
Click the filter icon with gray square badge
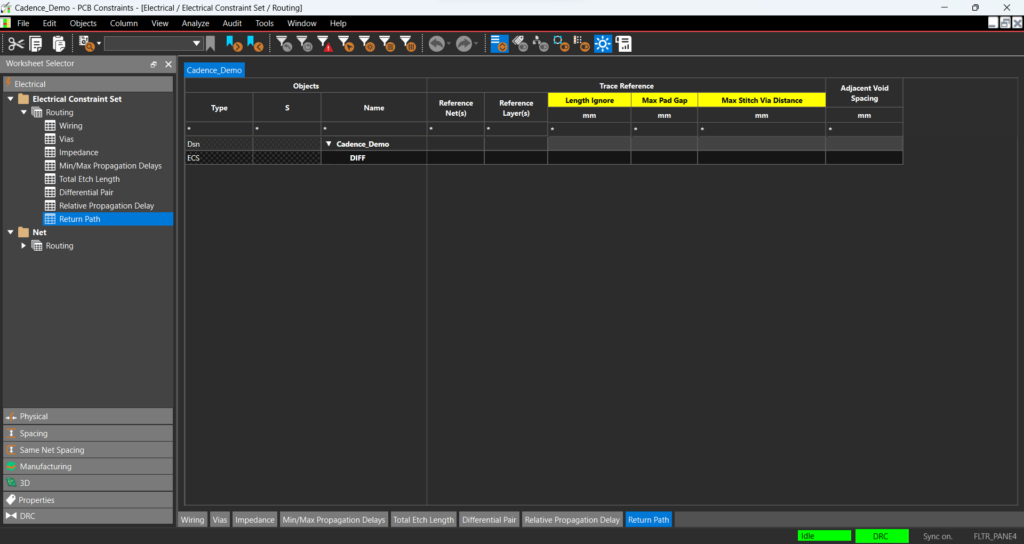pos(304,44)
